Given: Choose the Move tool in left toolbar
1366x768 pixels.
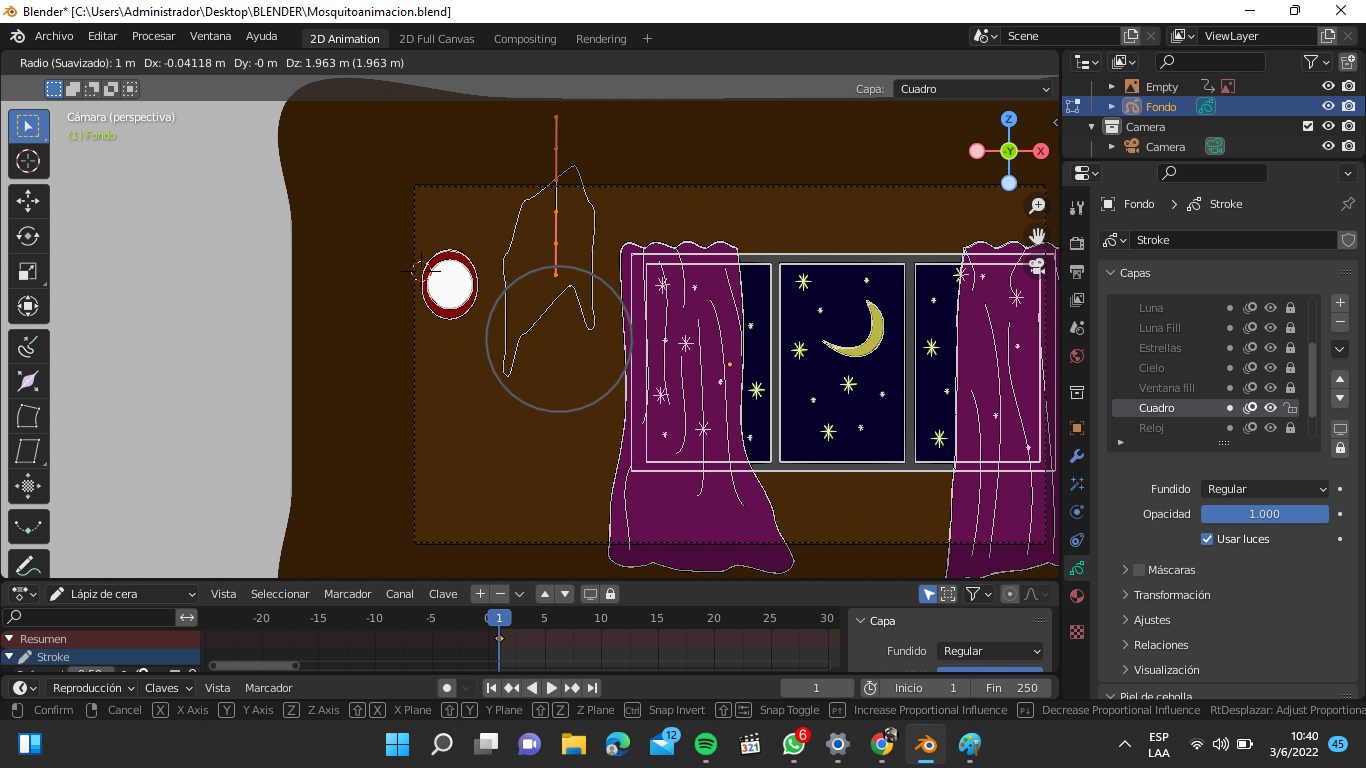Looking at the screenshot, I should click(x=28, y=201).
